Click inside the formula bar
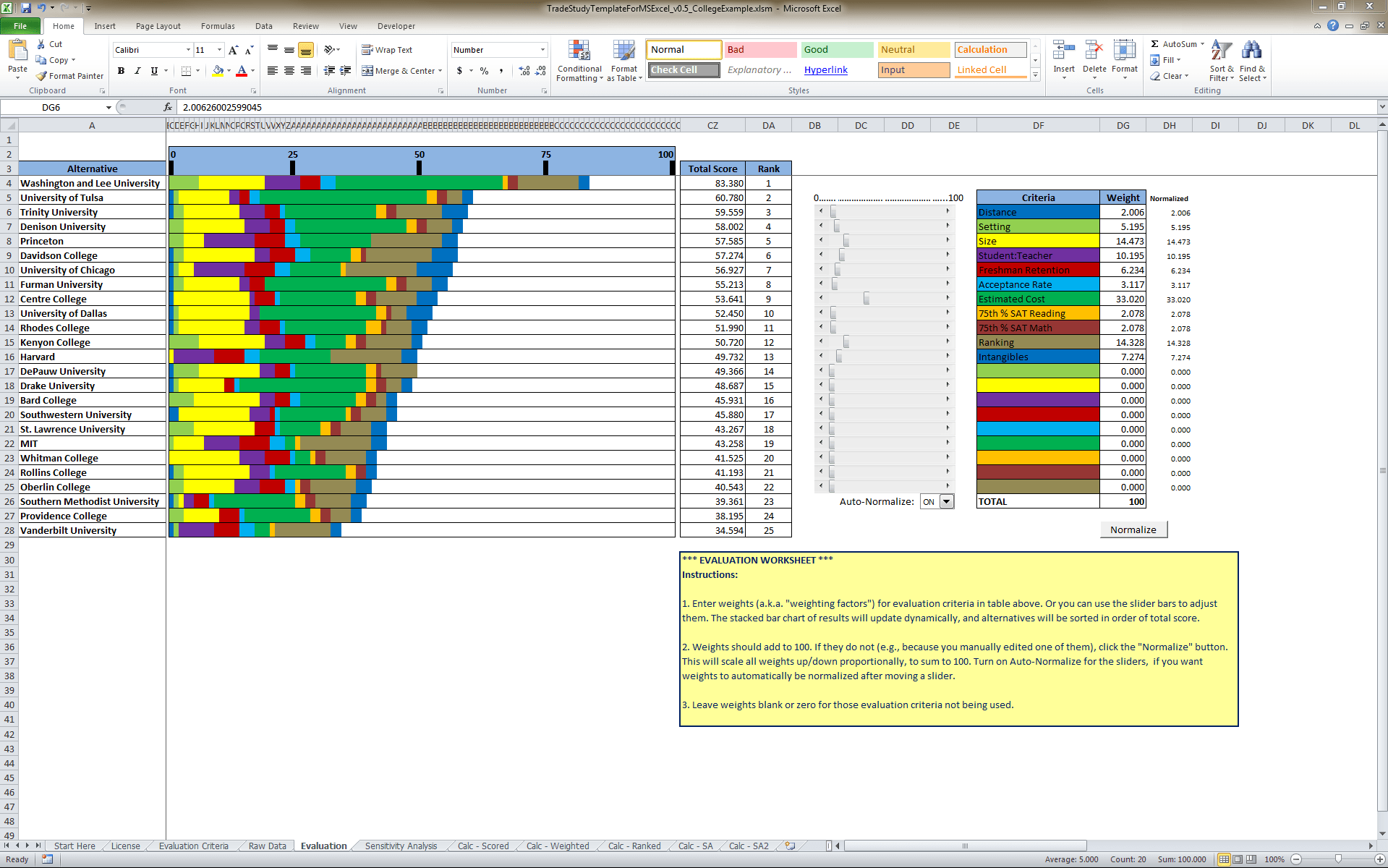The width and height of the screenshot is (1388, 868). point(434,107)
